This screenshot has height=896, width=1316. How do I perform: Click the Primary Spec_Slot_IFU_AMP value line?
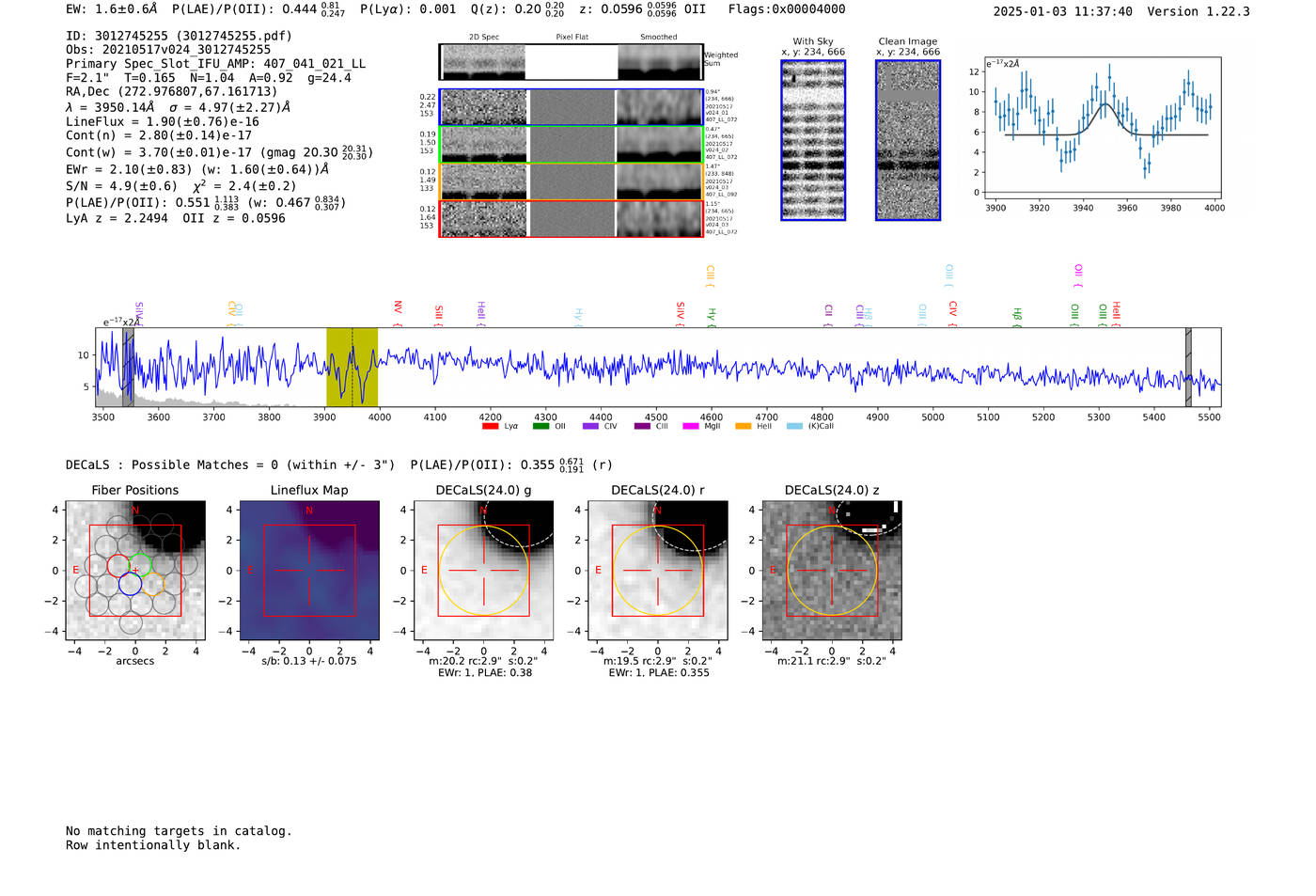point(215,64)
